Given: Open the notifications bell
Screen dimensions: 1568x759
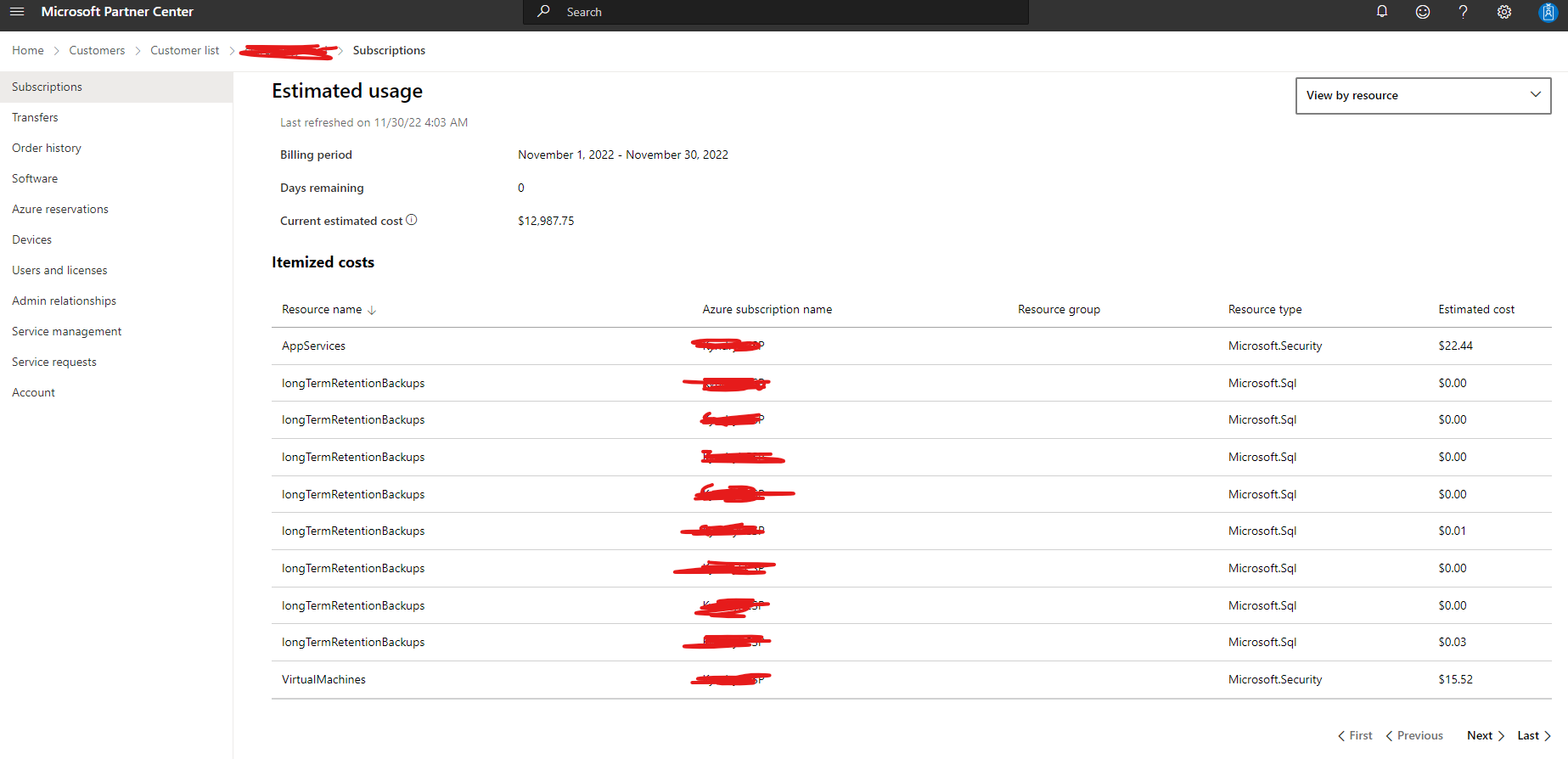Looking at the screenshot, I should 1382,12.
